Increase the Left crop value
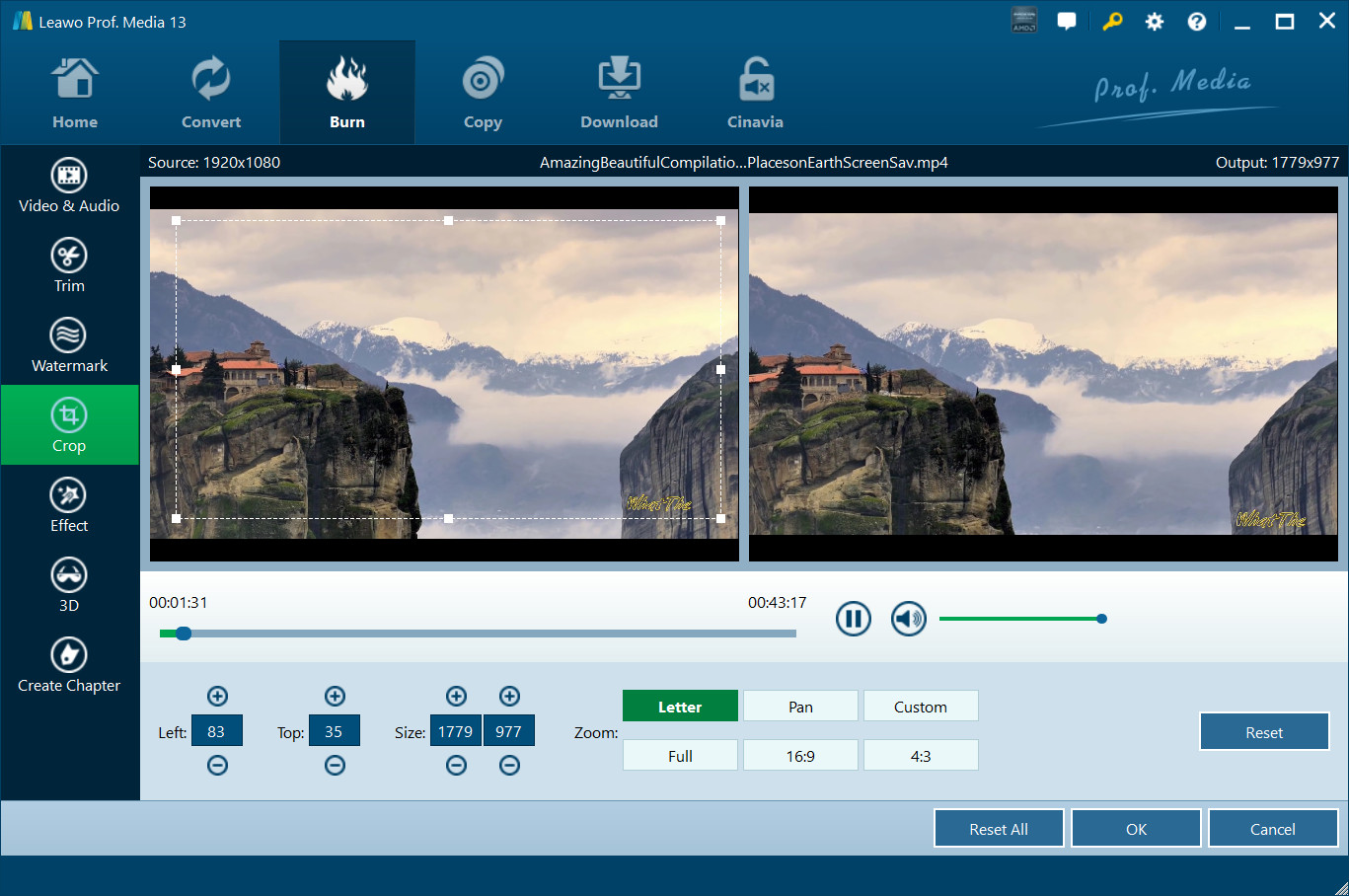The height and width of the screenshot is (896, 1349). click(x=217, y=697)
